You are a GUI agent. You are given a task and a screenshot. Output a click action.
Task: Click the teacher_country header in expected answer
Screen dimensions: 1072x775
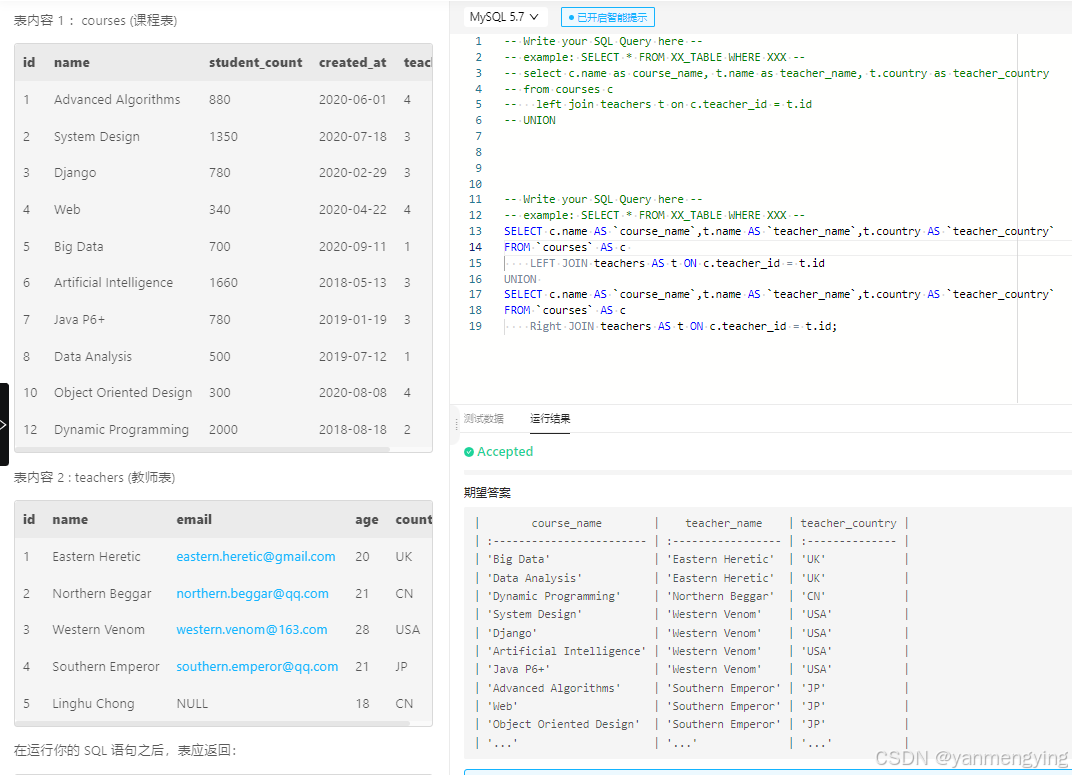tap(848, 523)
